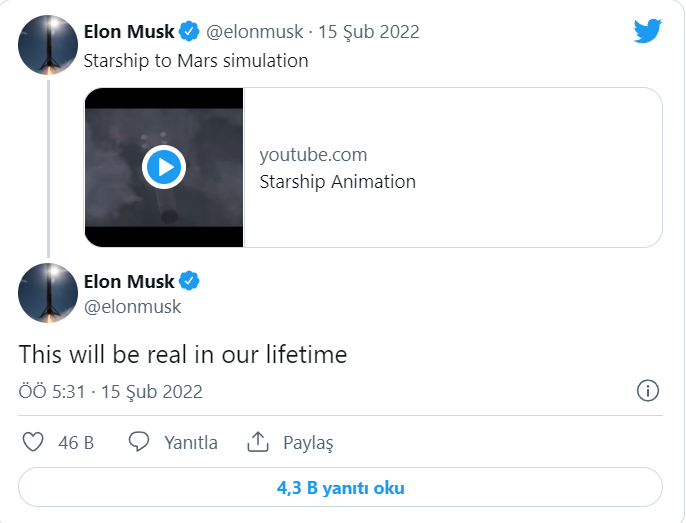This screenshot has width=686, height=523.
Task: Open the lower Elon Musk profile avatar
Action: pos(48,293)
